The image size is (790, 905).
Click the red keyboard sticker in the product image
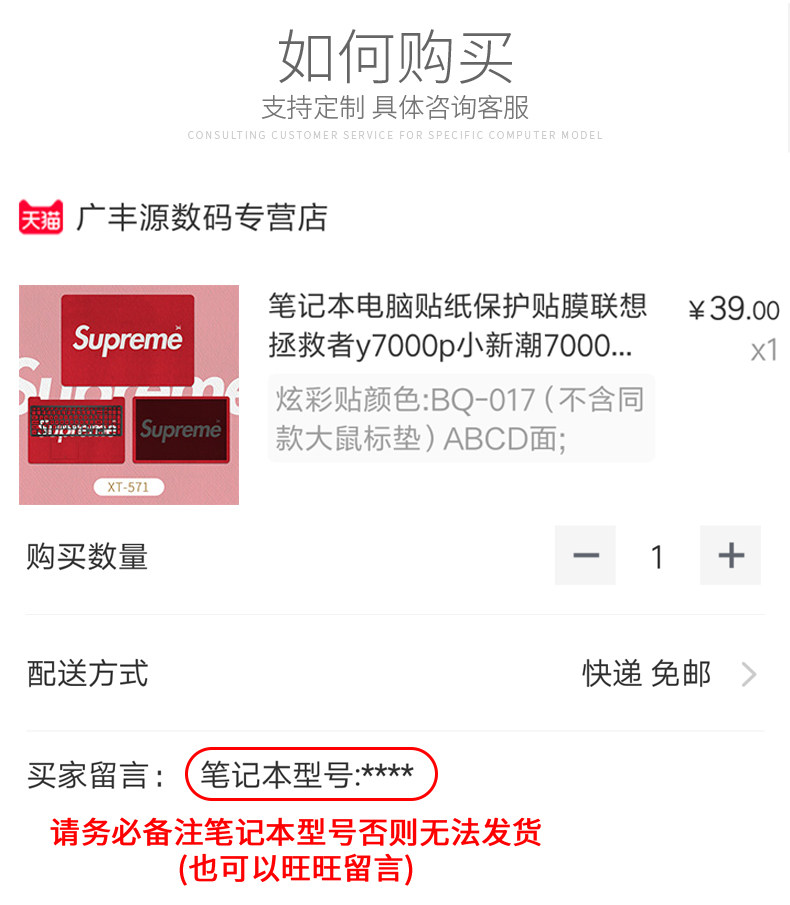[x=76, y=430]
